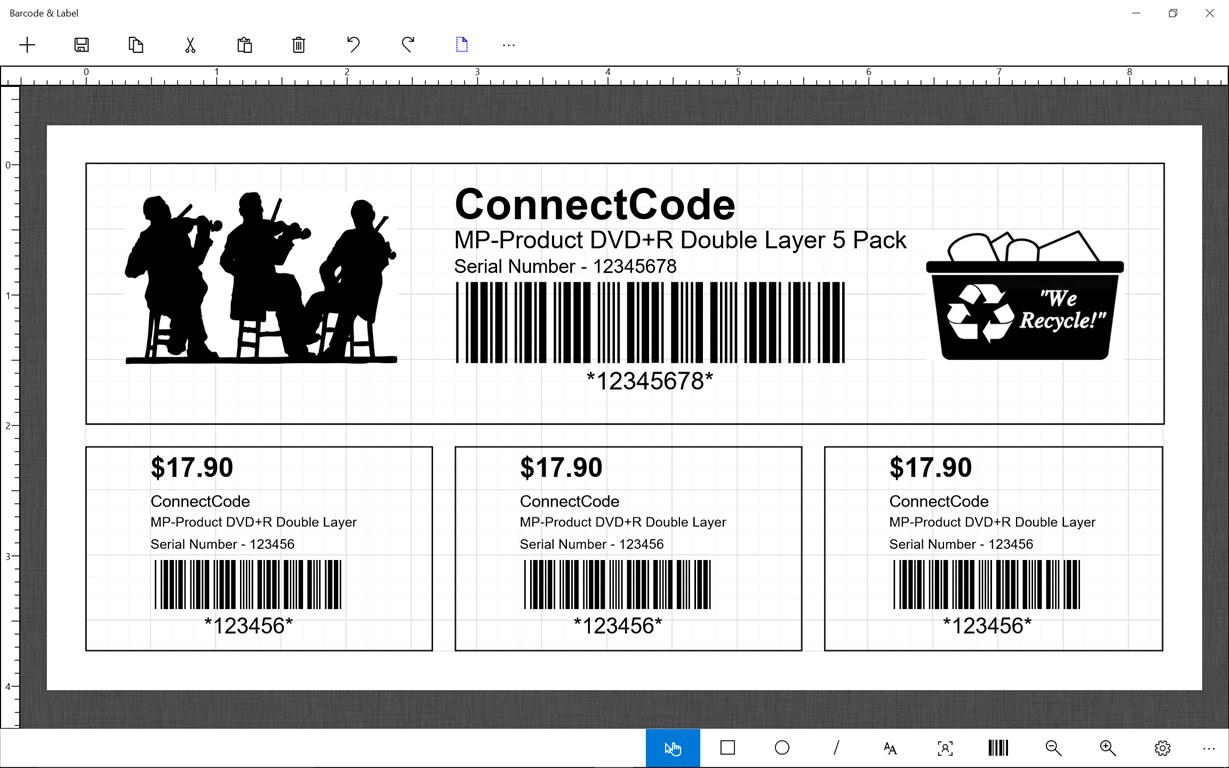Delete with the trash icon
Screen dimensions: 1229x768
click(298, 44)
